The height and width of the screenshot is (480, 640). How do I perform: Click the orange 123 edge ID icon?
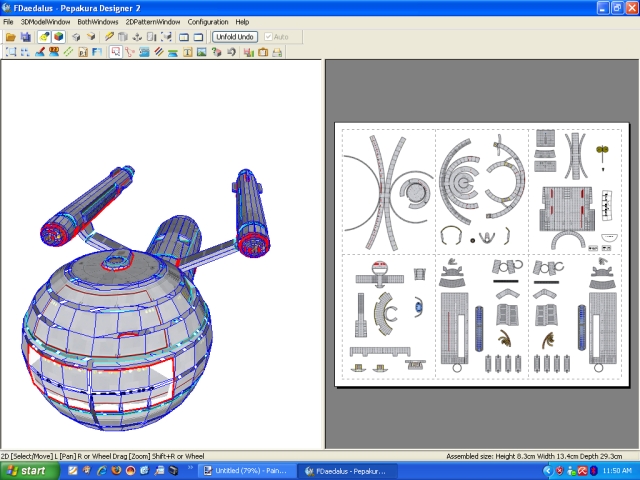click(54, 52)
